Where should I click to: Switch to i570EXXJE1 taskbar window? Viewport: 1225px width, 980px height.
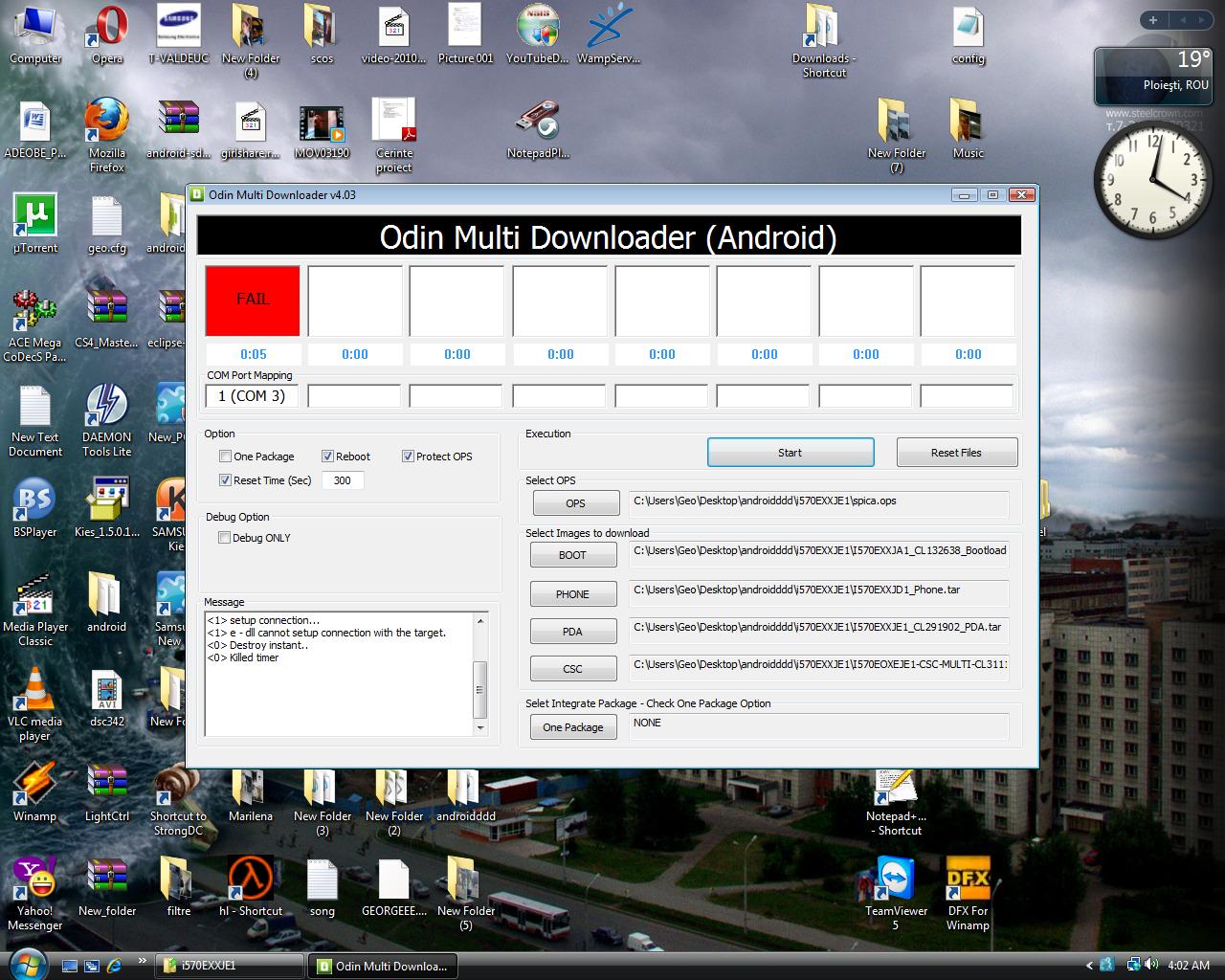tap(230, 966)
